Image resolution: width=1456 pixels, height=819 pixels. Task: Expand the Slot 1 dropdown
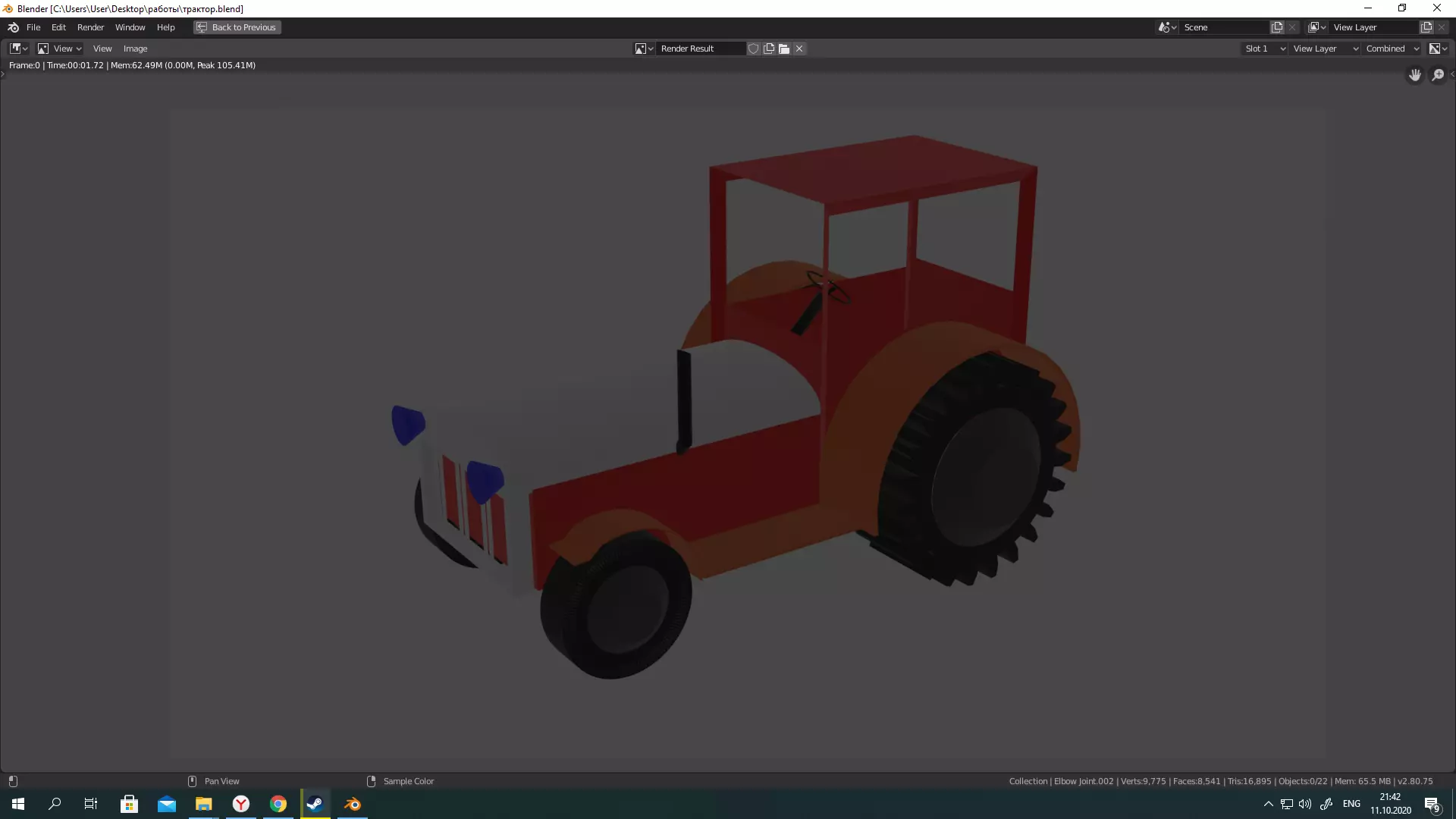point(1264,49)
